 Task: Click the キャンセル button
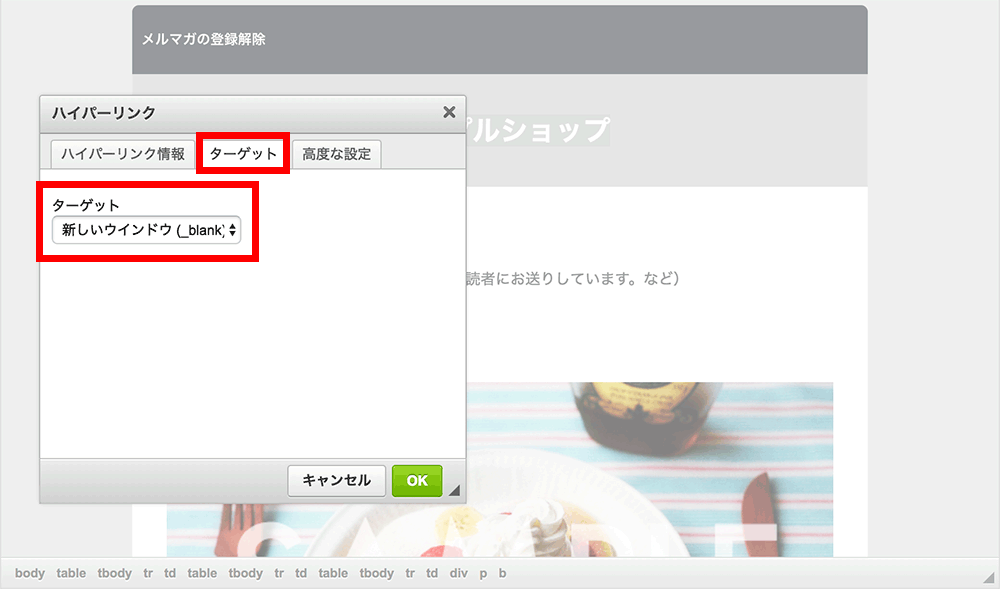pos(336,481)
